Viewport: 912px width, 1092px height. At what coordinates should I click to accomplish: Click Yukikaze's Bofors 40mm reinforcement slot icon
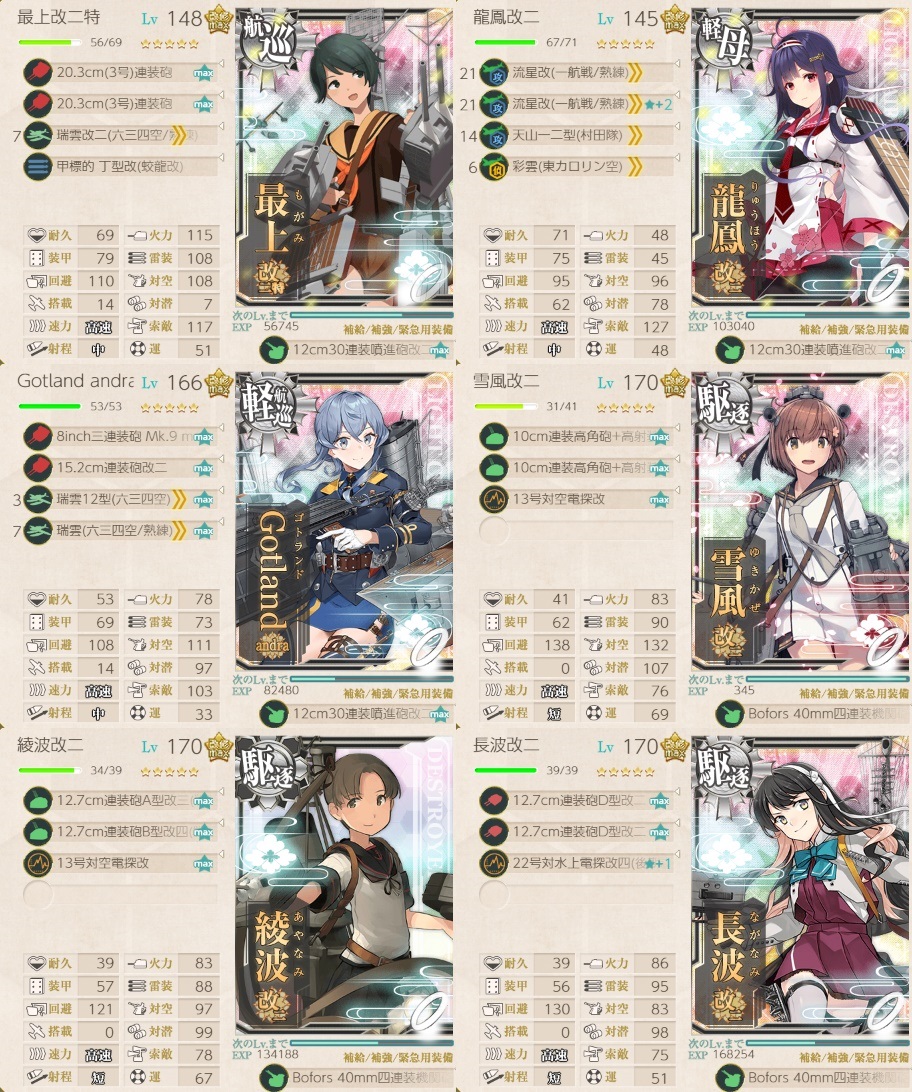pyautogui.click(x=730, y=714)
